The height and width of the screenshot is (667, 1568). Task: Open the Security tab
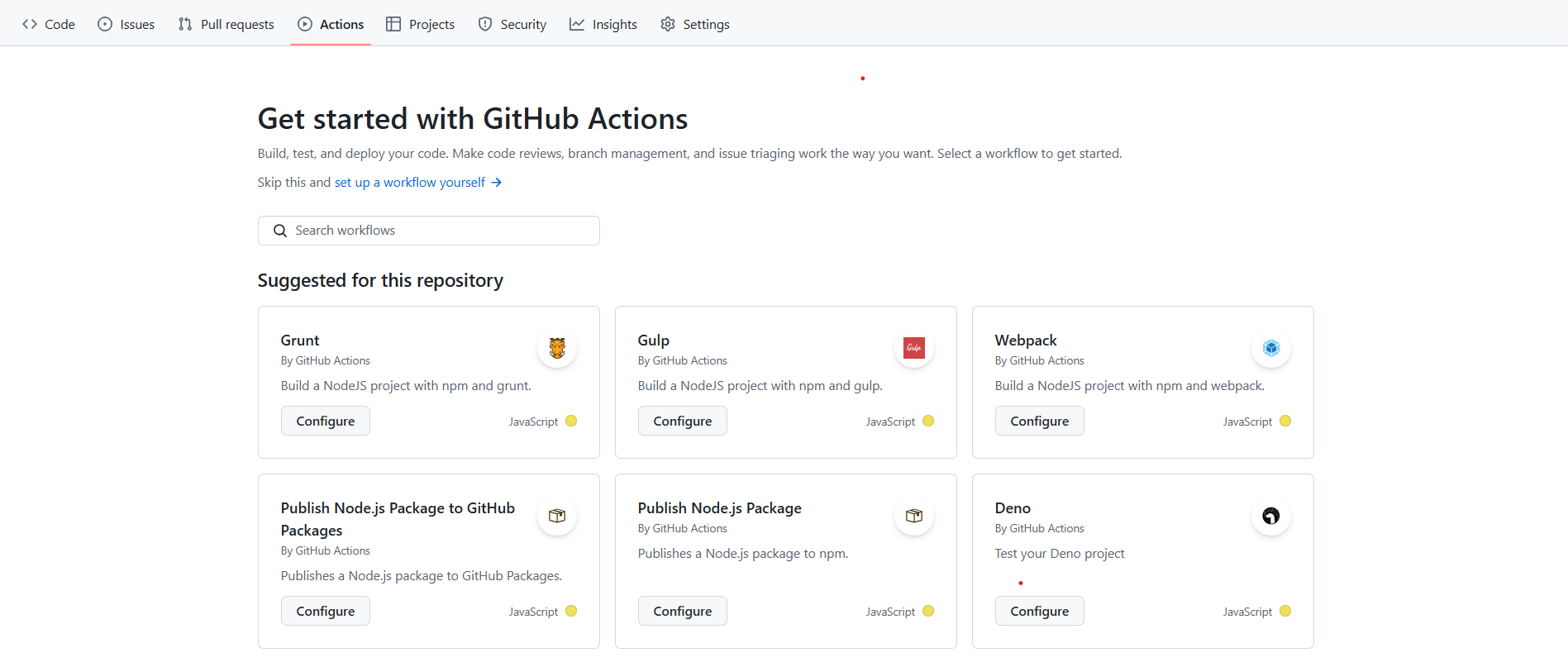(x=512, y=25)
